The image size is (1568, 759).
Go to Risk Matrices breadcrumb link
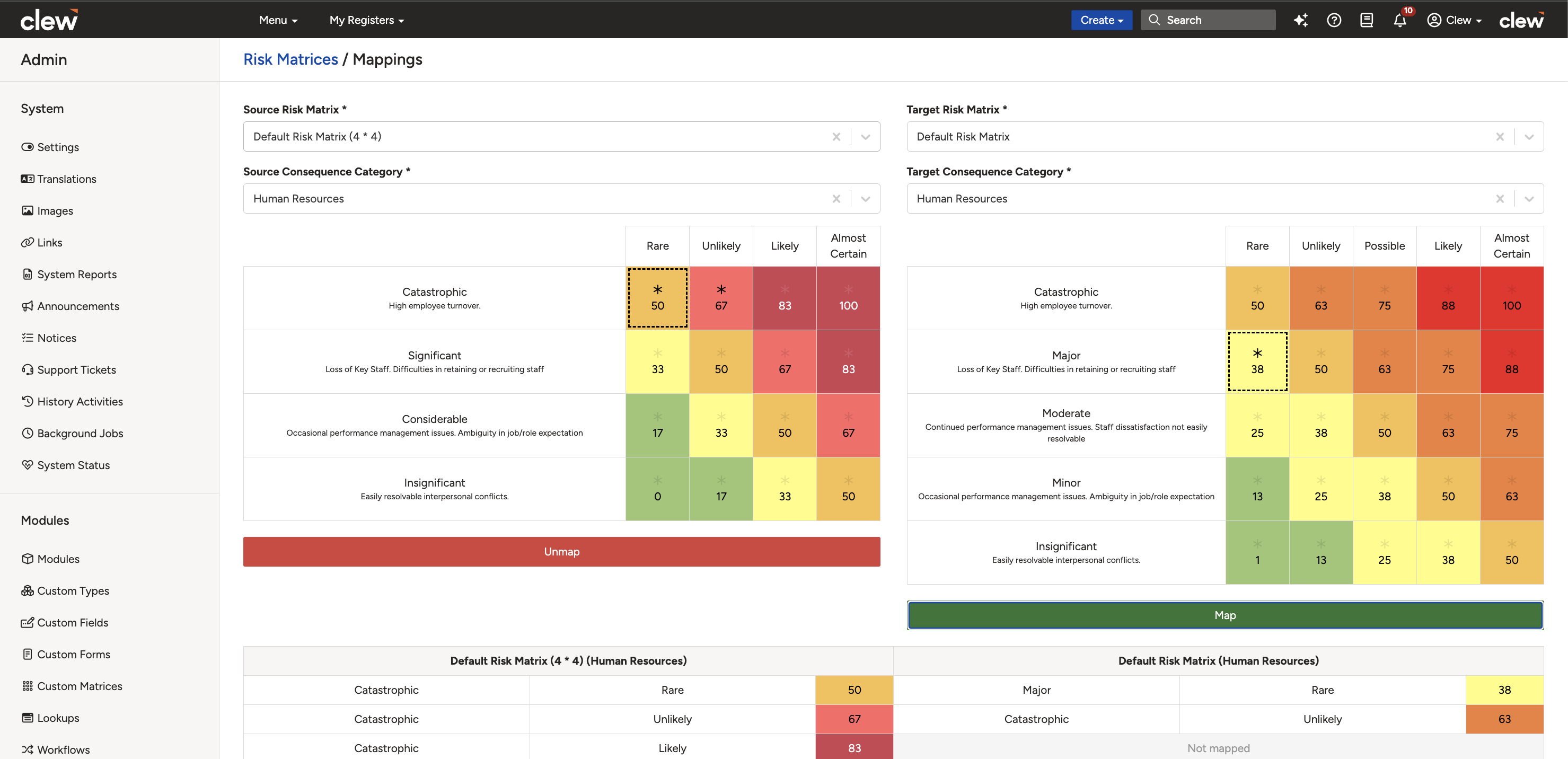pyautogui.click(x=290, y=60)
